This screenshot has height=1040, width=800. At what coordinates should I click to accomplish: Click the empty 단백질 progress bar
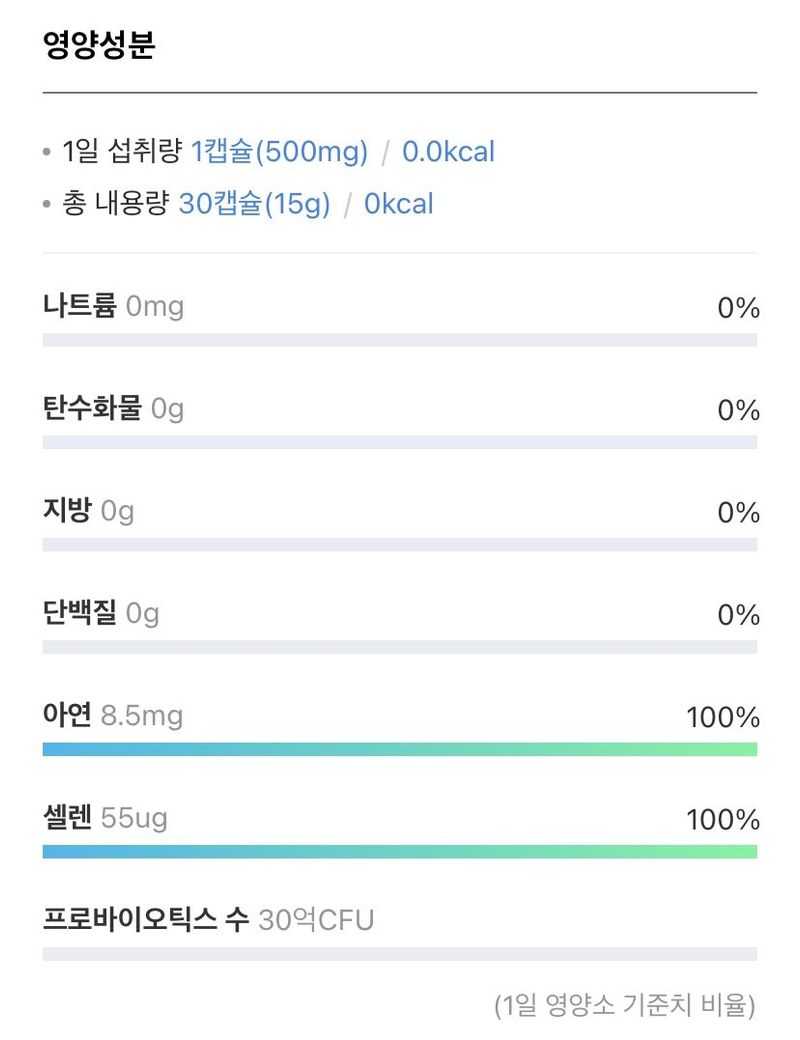(399, 647)
